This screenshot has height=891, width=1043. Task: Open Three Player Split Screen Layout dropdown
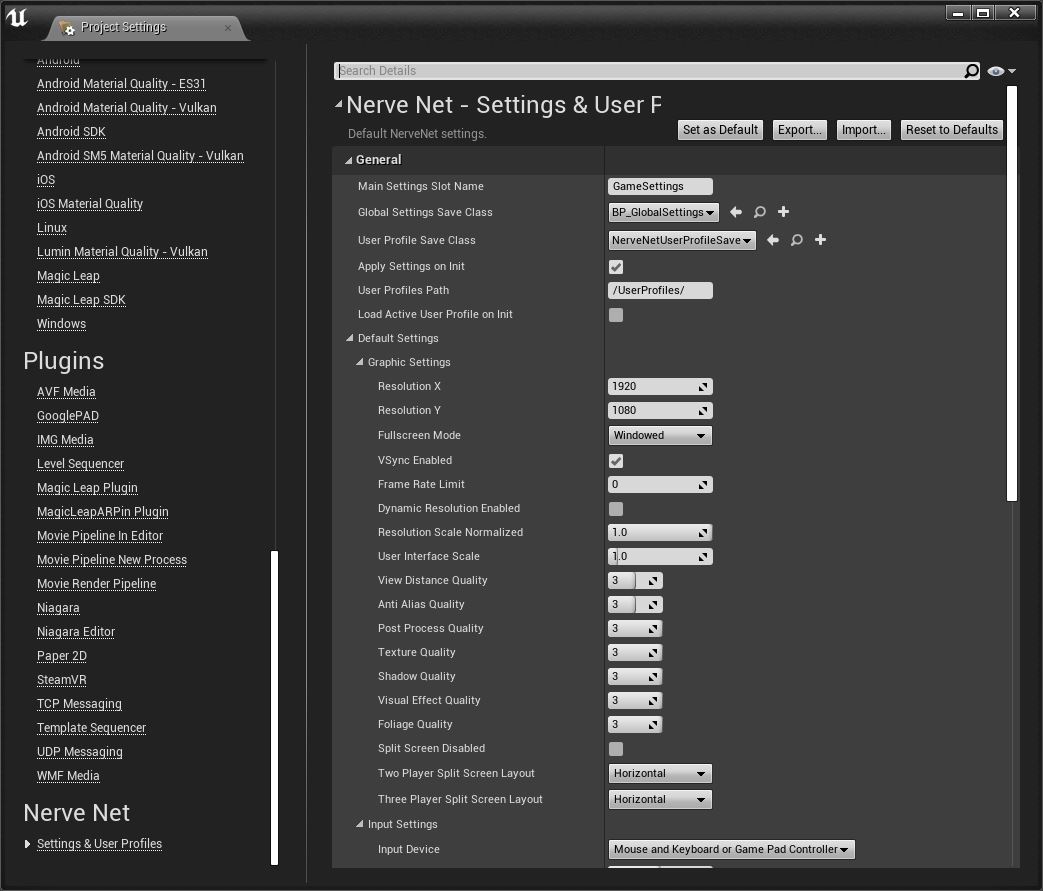click(x=660, y=799)
